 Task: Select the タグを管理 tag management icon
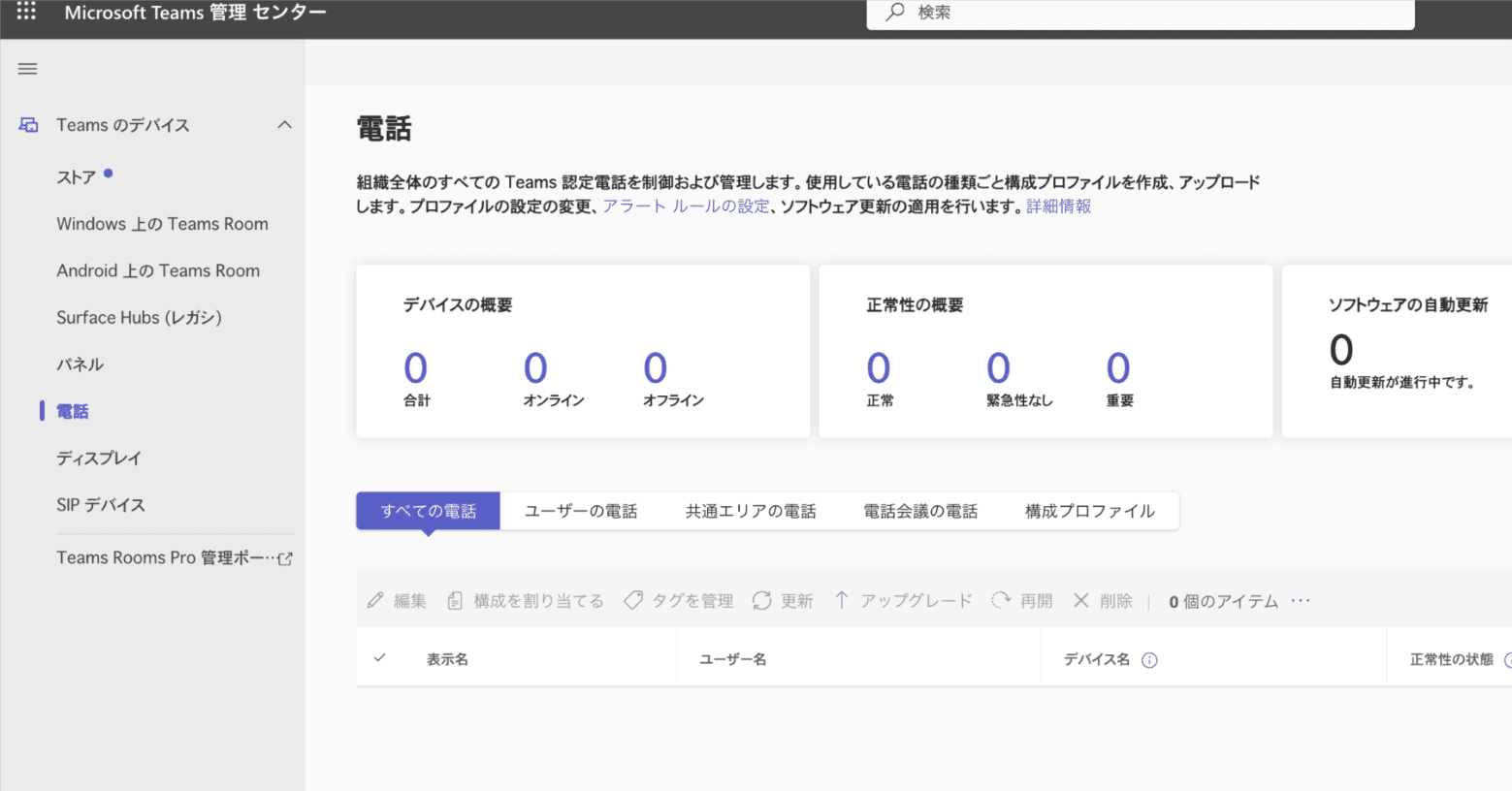tap(634, 600)
